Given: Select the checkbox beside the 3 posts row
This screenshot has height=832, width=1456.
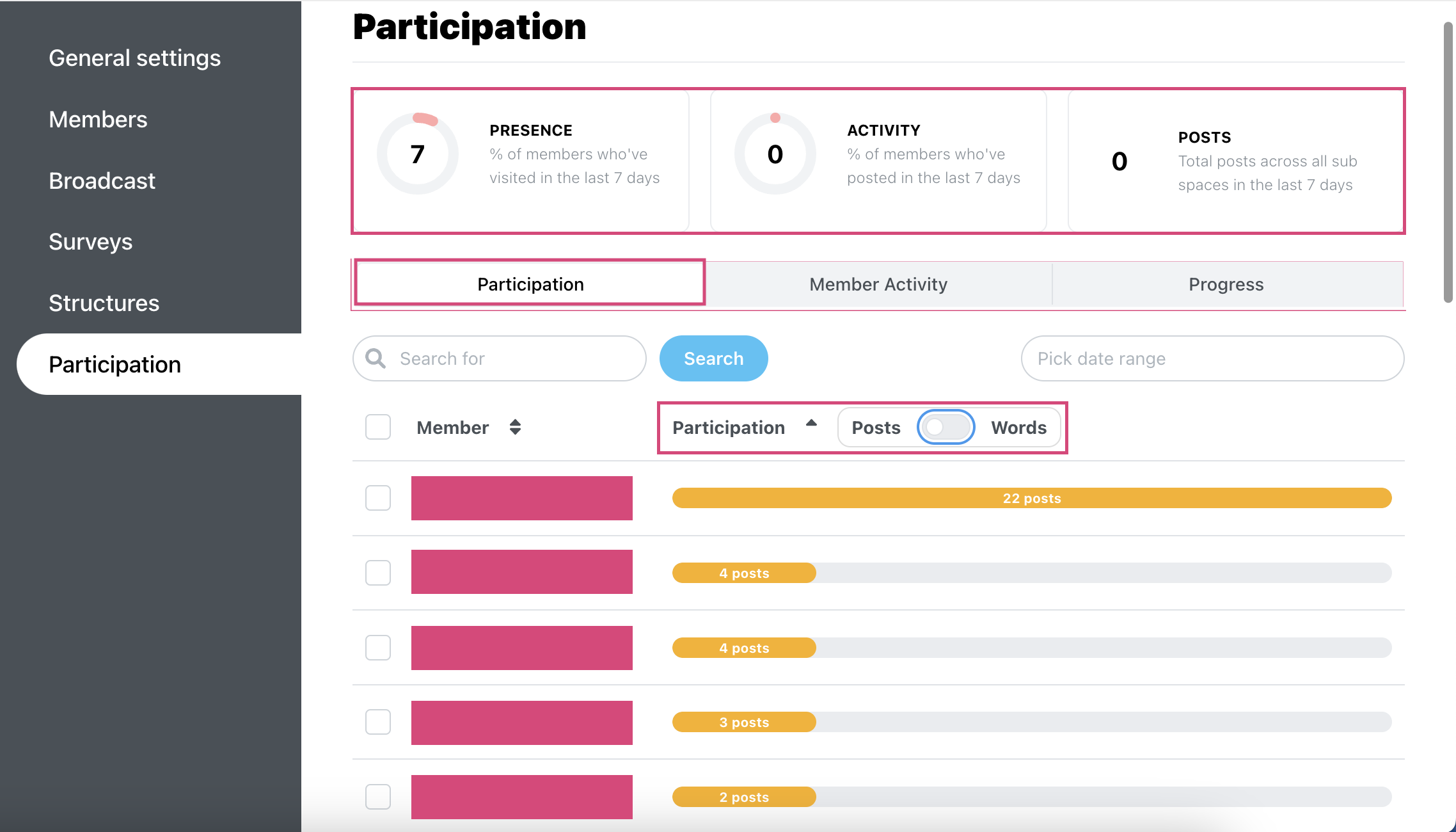Looking at the screenshot, I should pyautogui.click(x=378, y=722).
